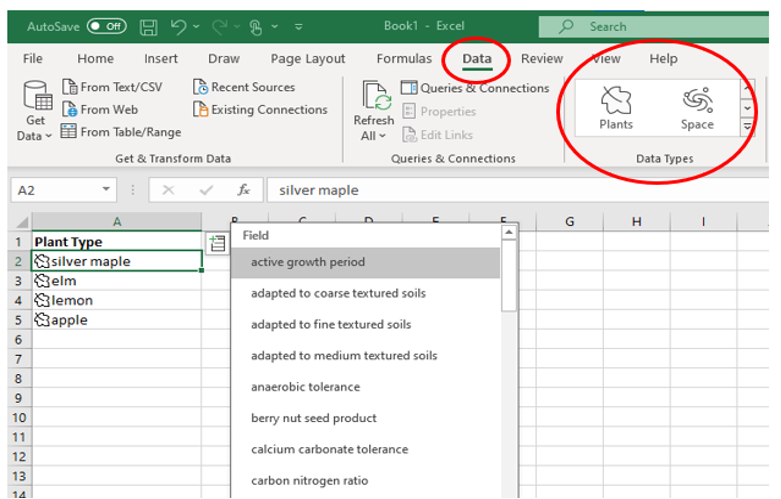Open Existing Connections
Screen dimensions: 781x499
pyautogui.click(x=260, y=110)
